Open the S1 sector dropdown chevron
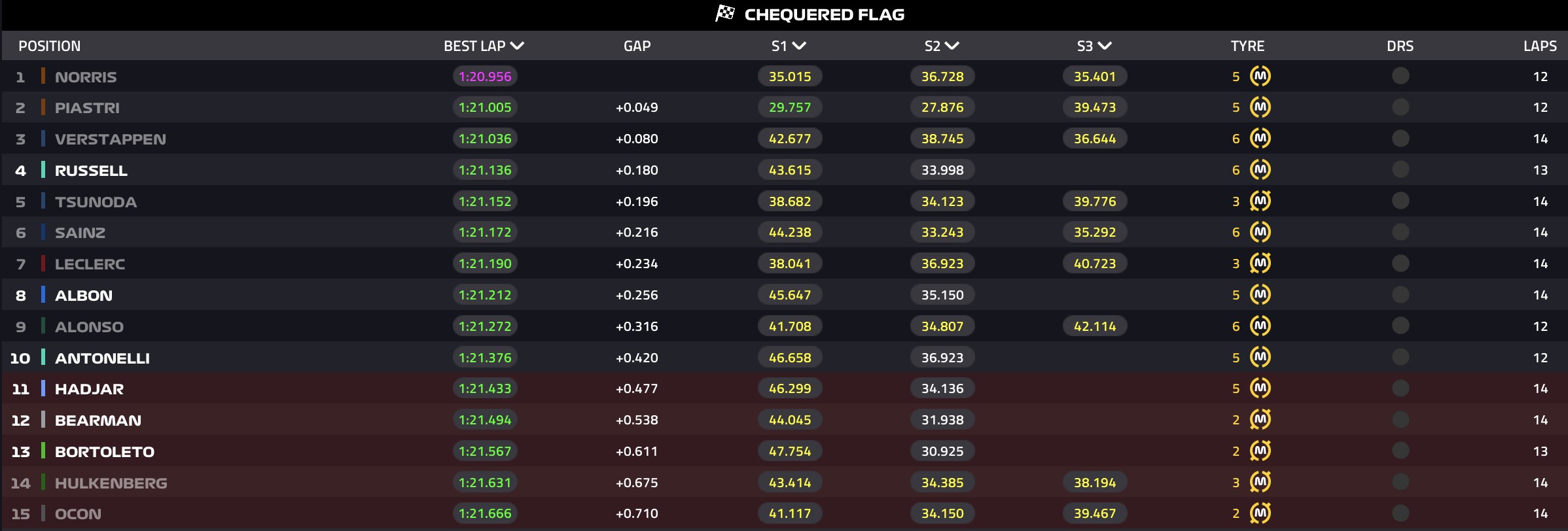Image resolution: width=1568 pixels, height=531 pixels. [799, 46]
